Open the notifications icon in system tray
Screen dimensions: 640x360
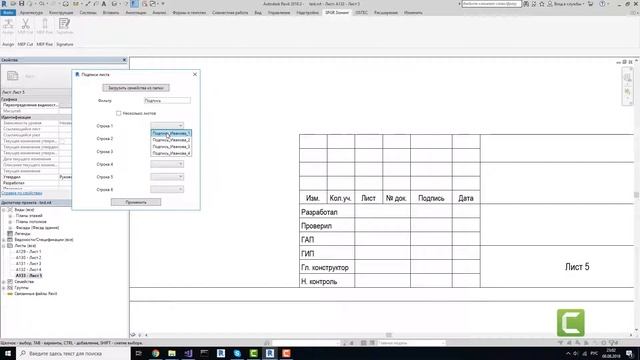630,353
